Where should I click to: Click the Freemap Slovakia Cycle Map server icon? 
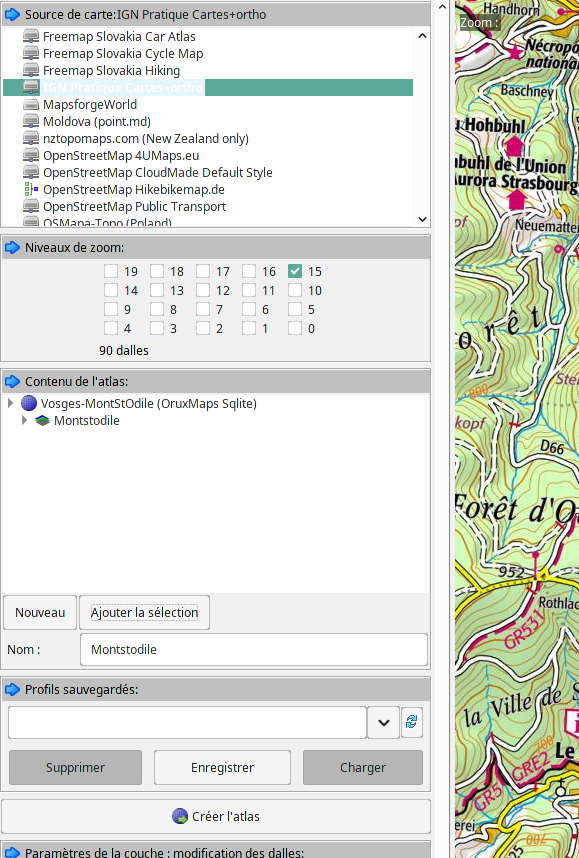click(31, 54)
